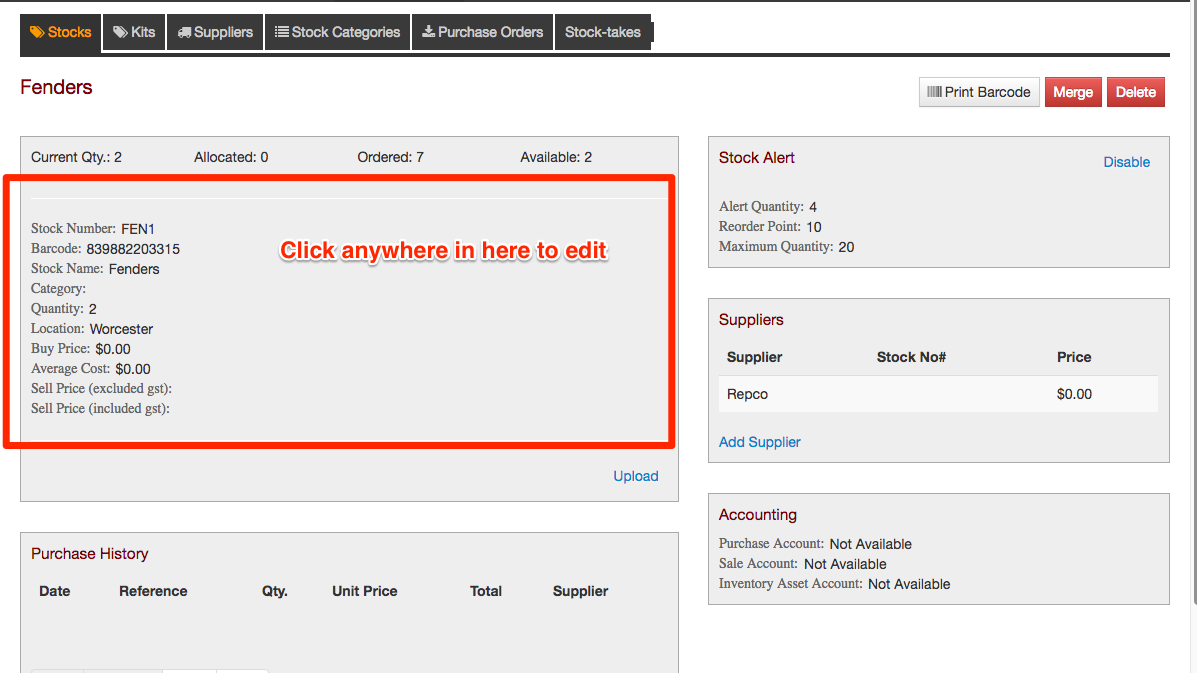This screenshot has width=1197, height=673.
Task: Click the Supplier column header in Purchase History
Action: point(580,591)
